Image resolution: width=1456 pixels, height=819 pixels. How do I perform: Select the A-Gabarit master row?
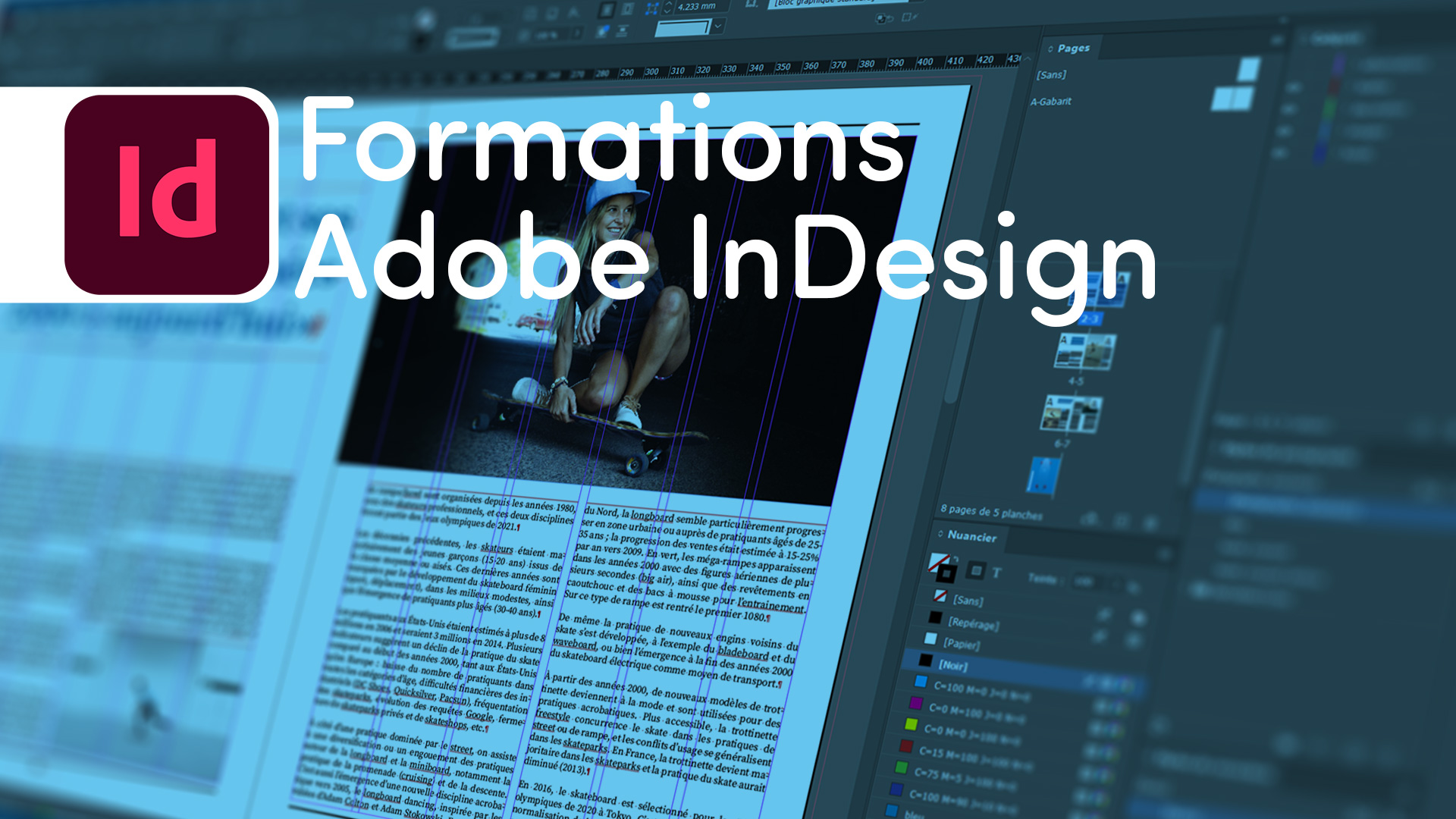click(1051, 101)
